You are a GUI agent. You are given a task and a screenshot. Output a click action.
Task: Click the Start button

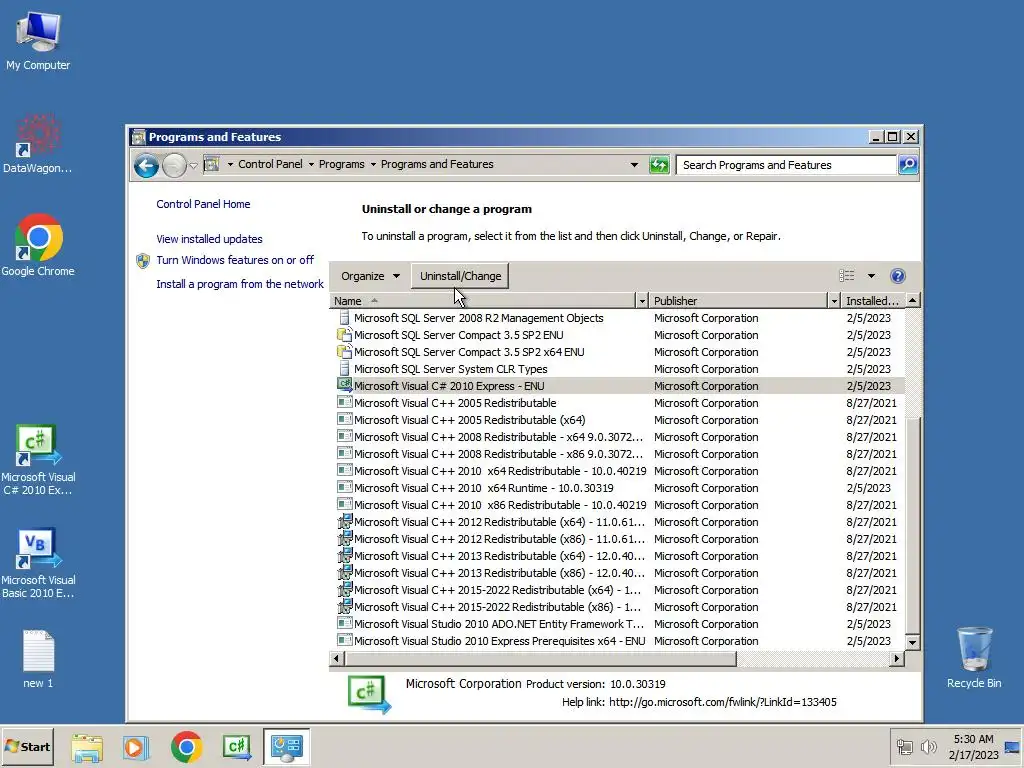click(27, 746)
